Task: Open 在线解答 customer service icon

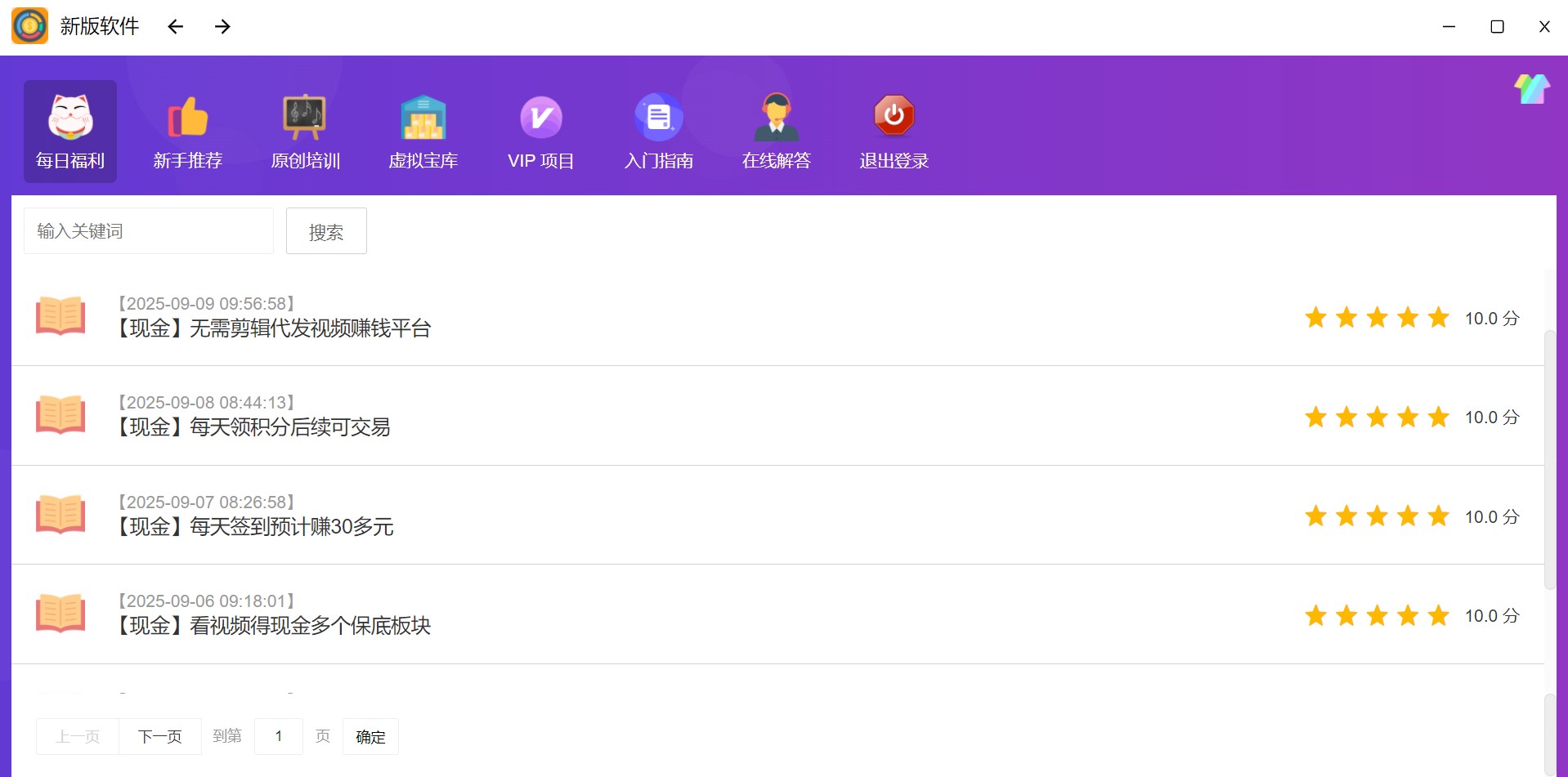Action: click(776, 118)
